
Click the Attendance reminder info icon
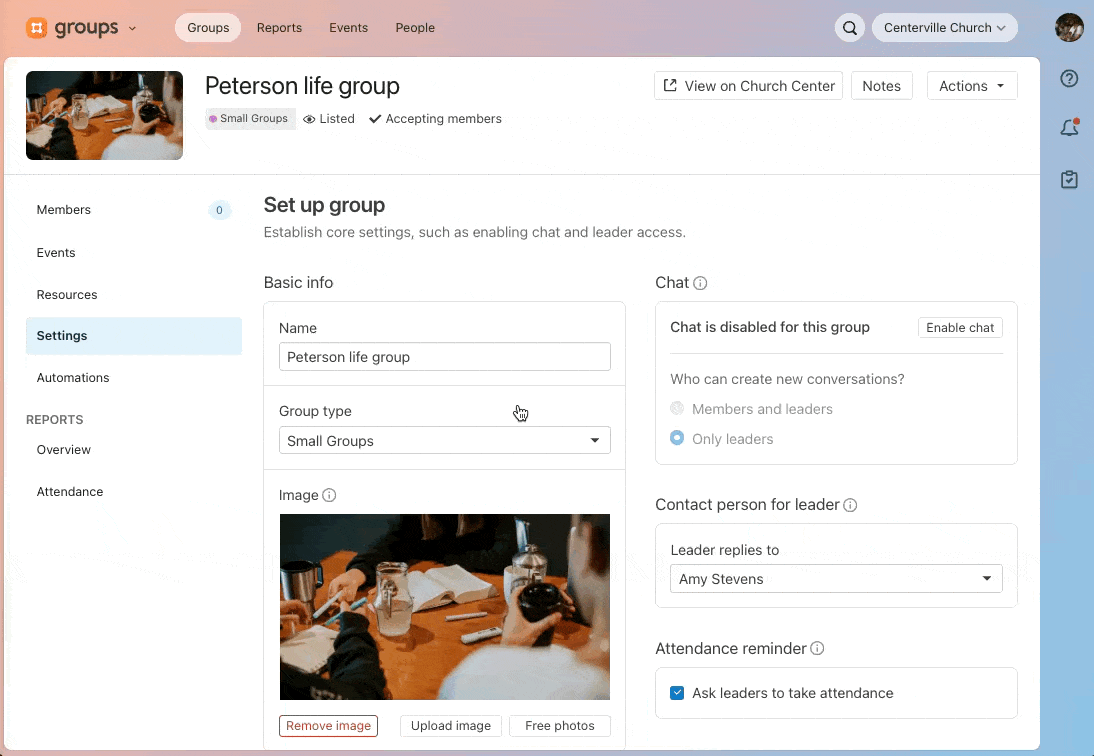pos(817,649)
